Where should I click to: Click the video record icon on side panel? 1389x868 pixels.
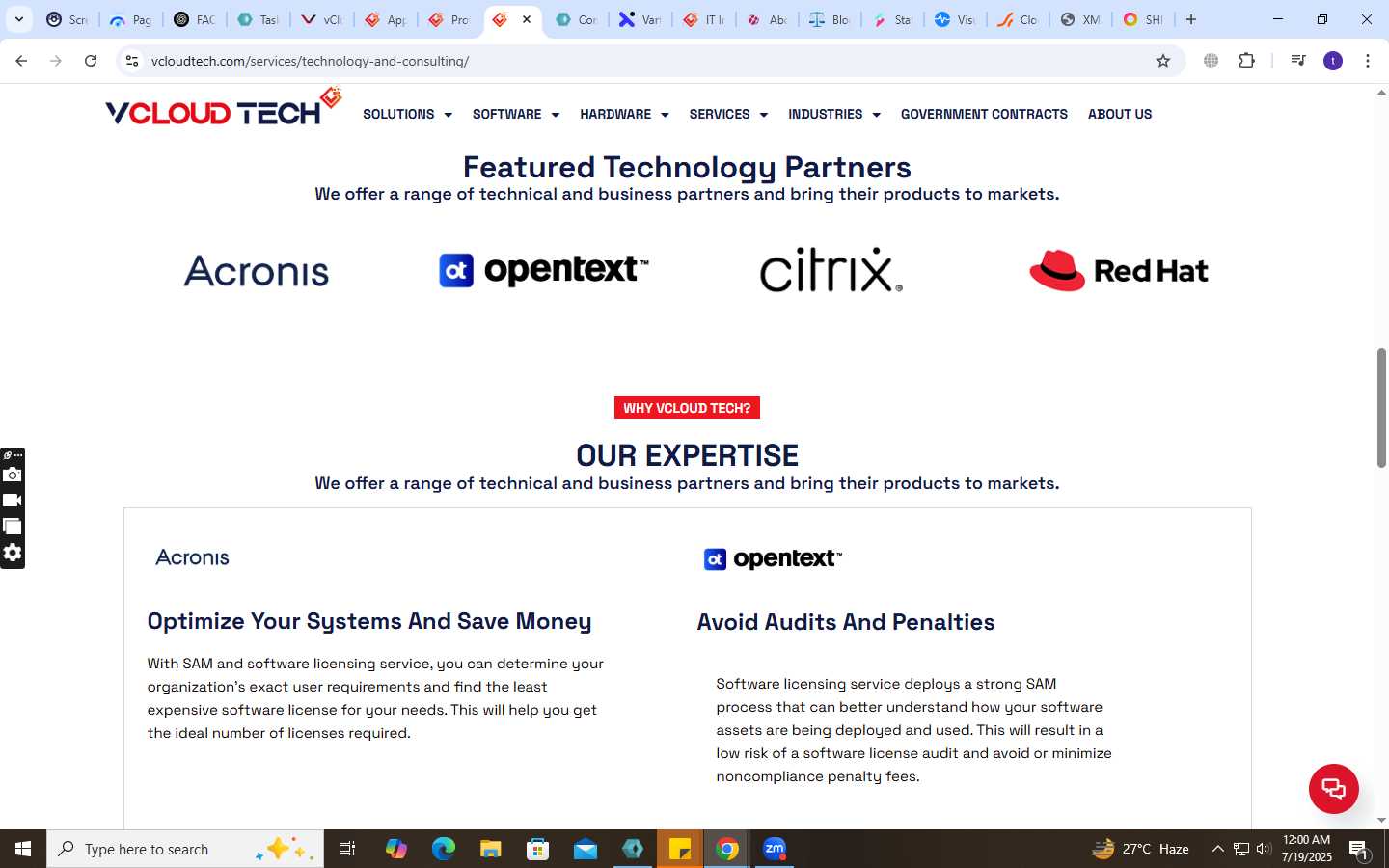coord(13,501)
